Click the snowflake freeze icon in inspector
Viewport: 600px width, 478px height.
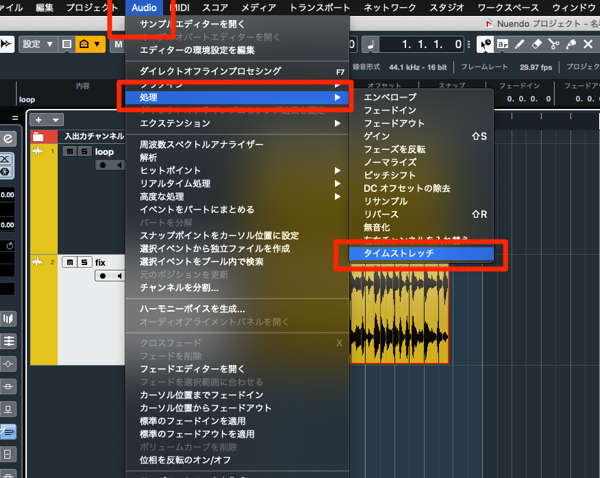click(5, 172)
